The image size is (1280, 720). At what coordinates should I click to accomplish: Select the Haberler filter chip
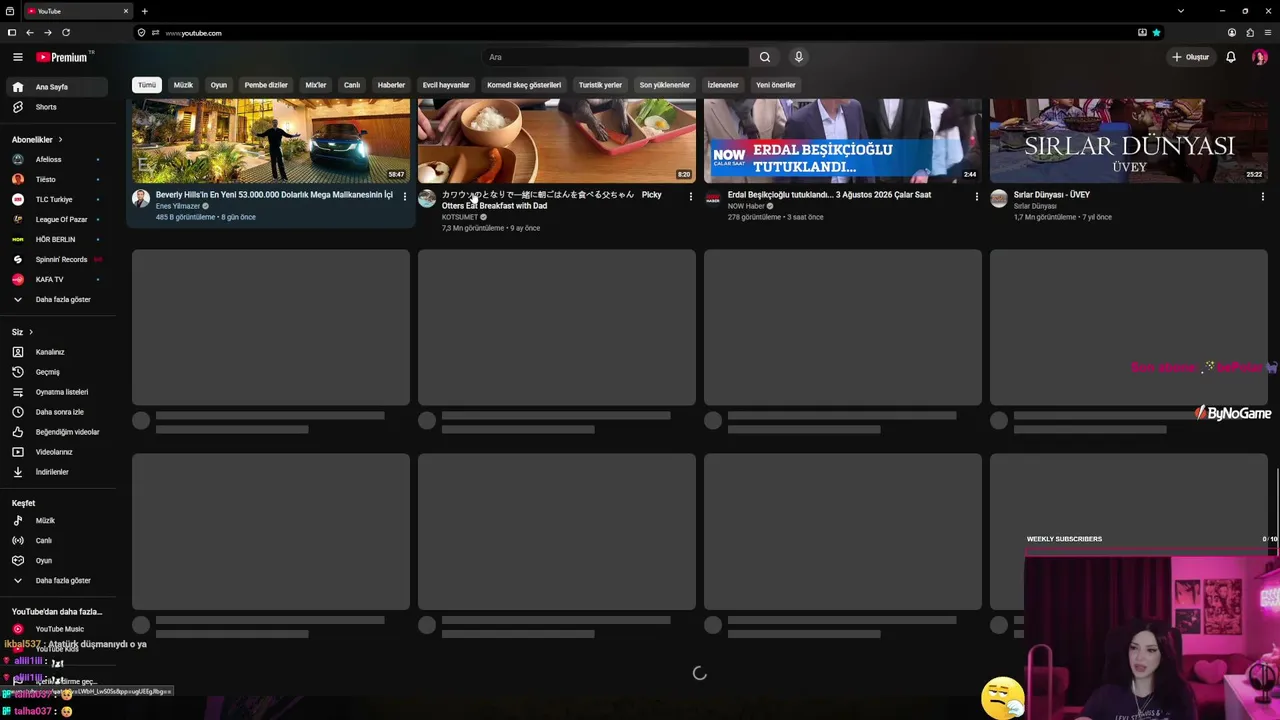391,85
